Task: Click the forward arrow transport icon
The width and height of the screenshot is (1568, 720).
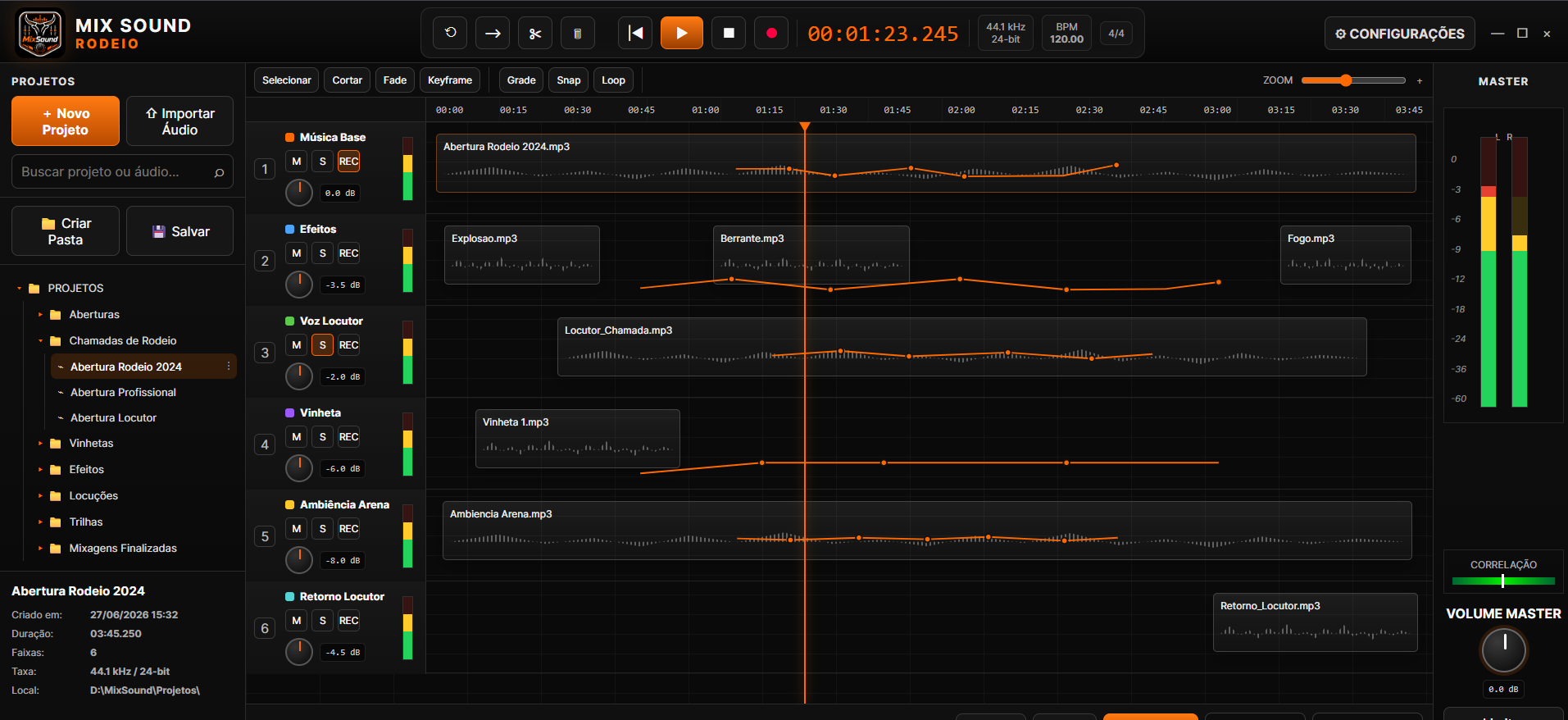Action: point(493,33)
